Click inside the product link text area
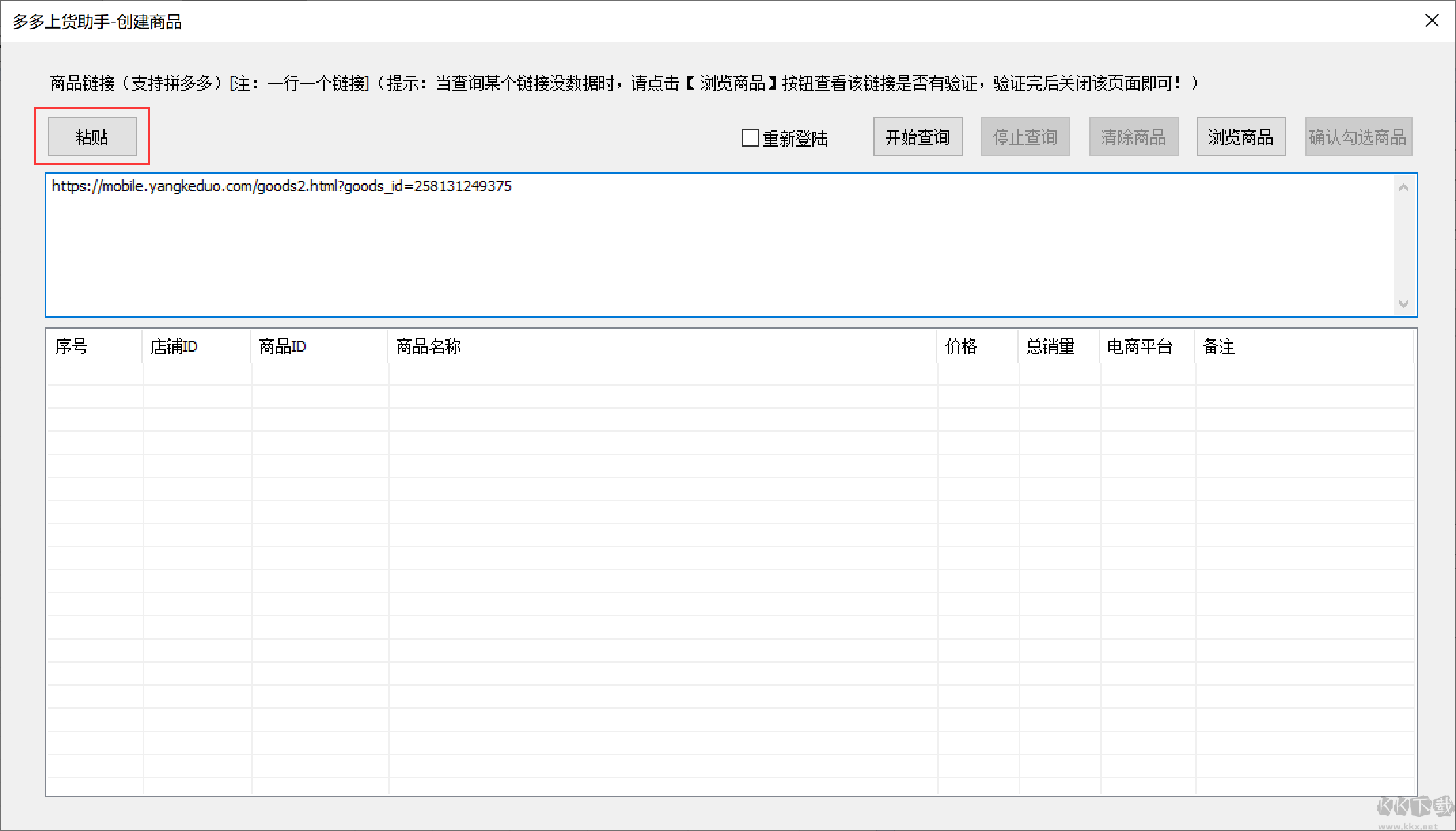Screen dimensions: 1456x831 [x=679, y=251]
